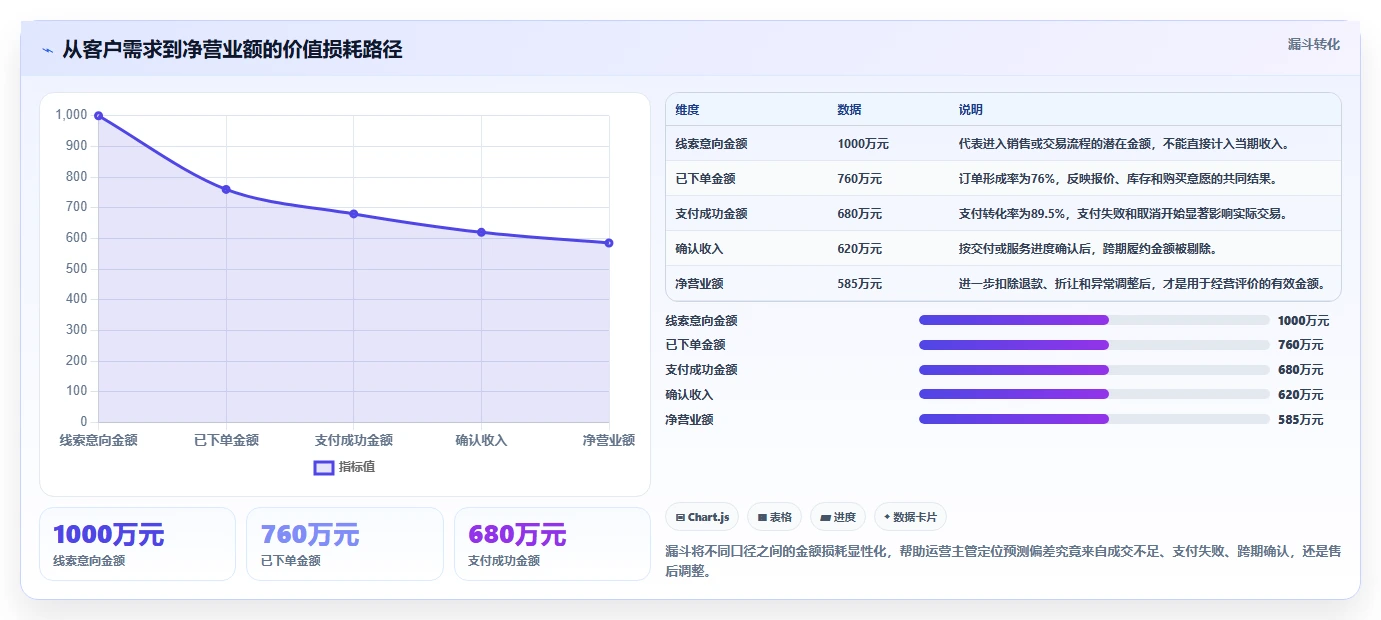Screen dimensions: 1381x620
Task: Click x-axis label 线索意向金额
Action: coord(98,440)
